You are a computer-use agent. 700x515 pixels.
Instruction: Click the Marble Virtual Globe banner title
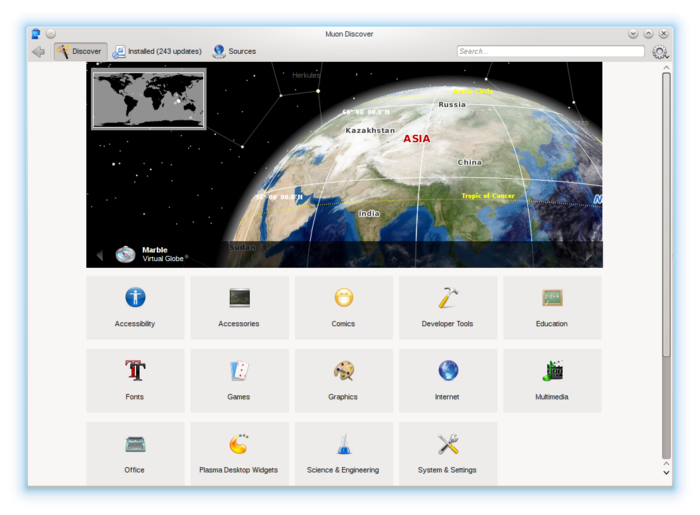coord(163,254)
